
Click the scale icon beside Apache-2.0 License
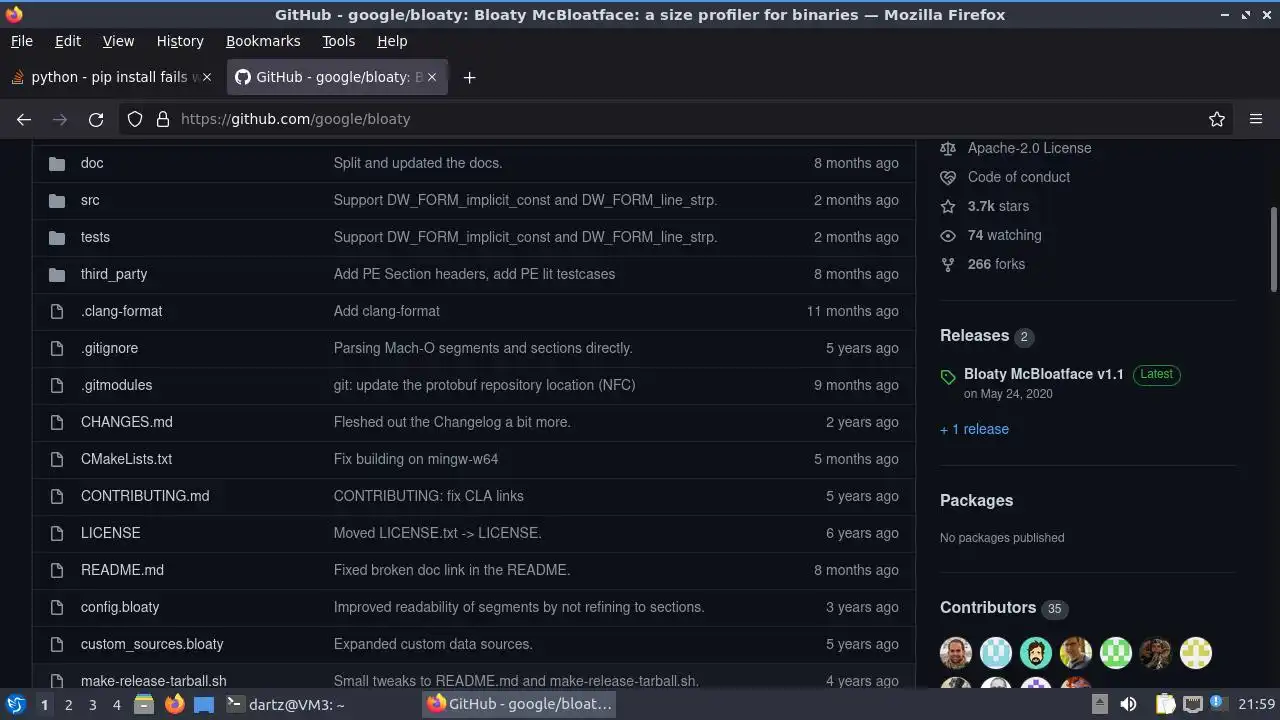[948, 148]
